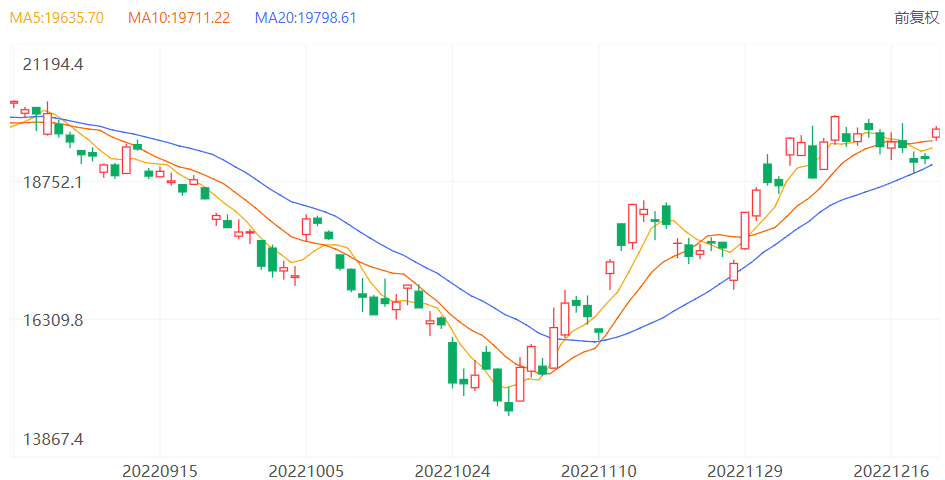The width and height of the screenshot is (945, 480).
Task: Click the 20220915 date label
Action: point(160,471)
